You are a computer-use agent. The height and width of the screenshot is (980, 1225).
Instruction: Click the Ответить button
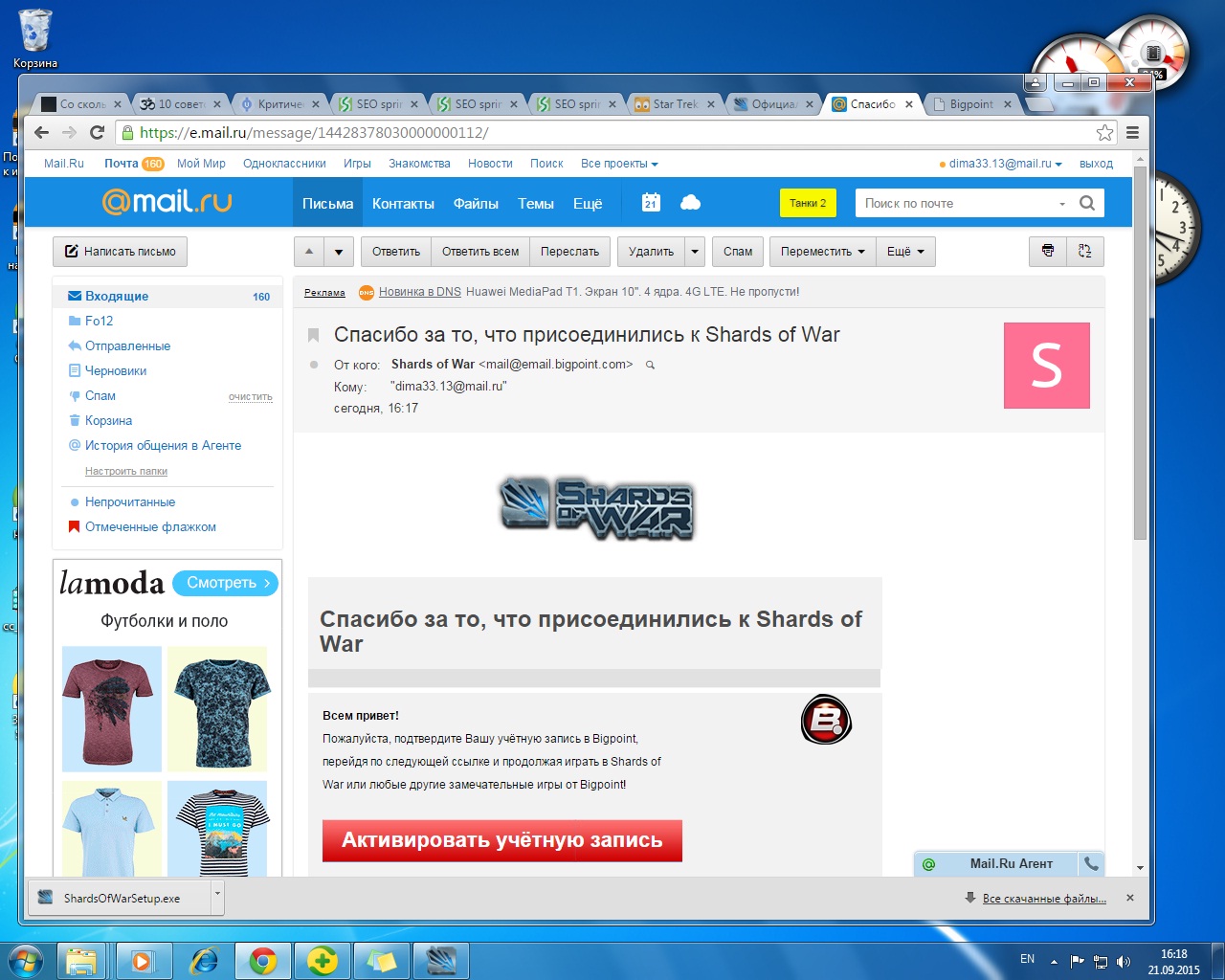[x=396, y=252]
